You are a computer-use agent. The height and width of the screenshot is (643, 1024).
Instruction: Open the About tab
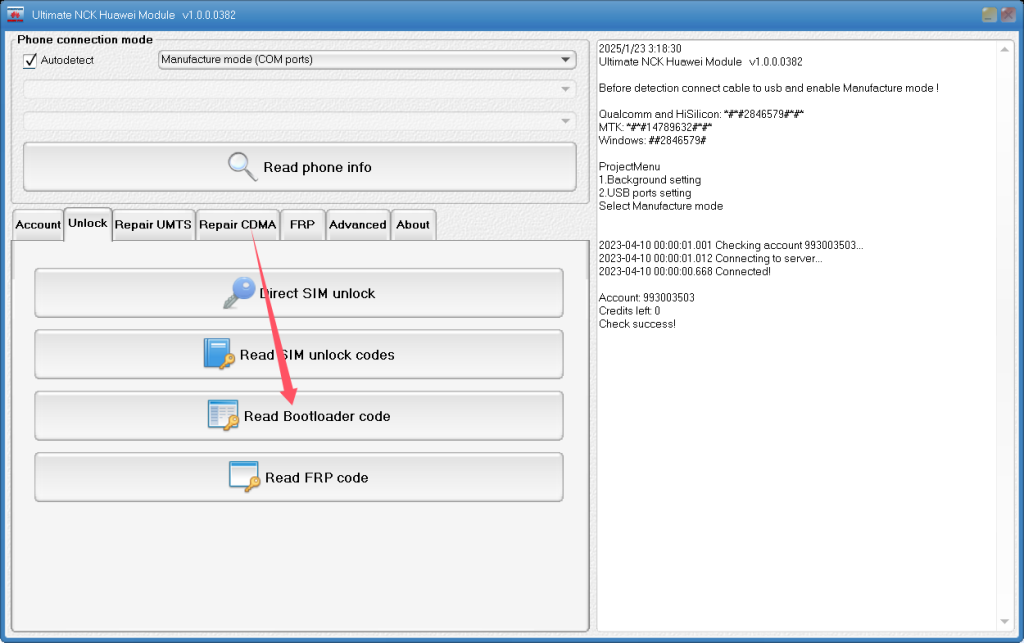pos(413,225)
